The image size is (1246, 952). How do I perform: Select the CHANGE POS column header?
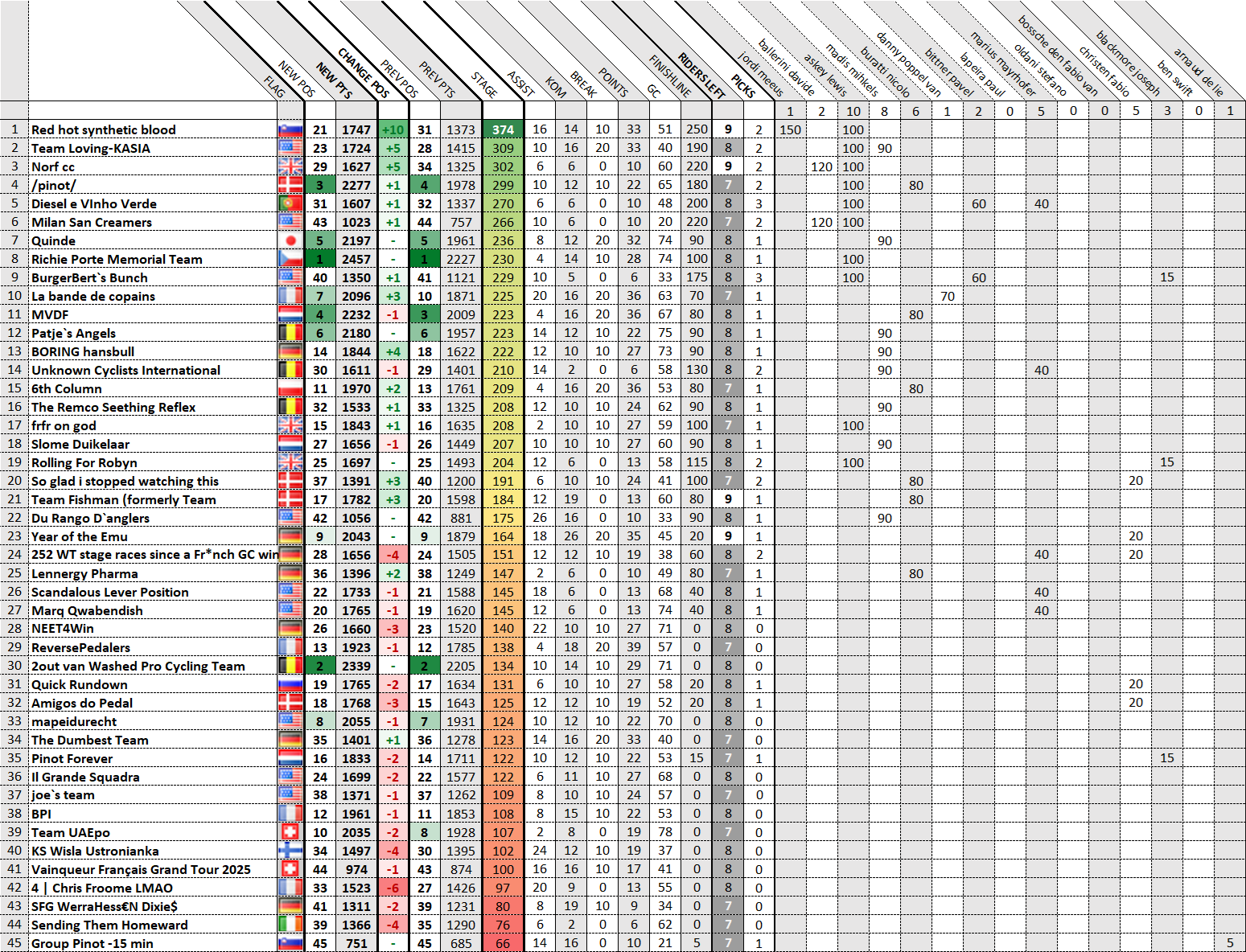pyautogui.click(x=364, y=72)
